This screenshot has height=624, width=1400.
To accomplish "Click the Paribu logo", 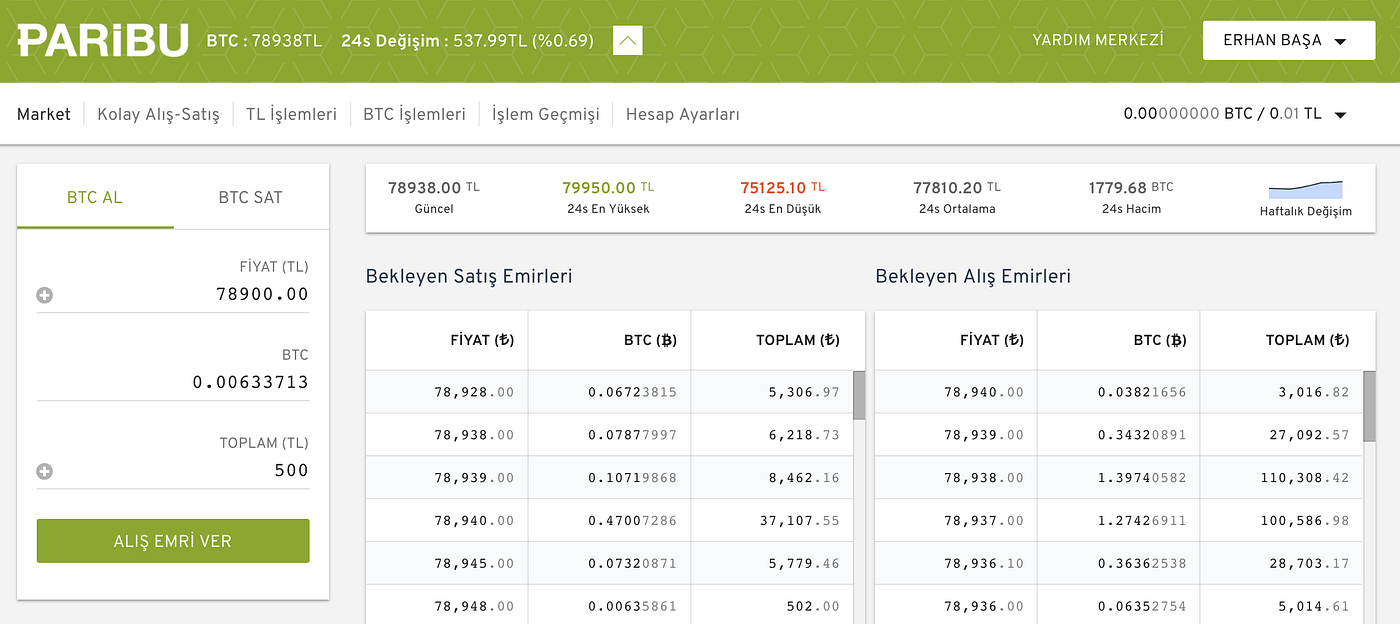I will tap(103, 41).
